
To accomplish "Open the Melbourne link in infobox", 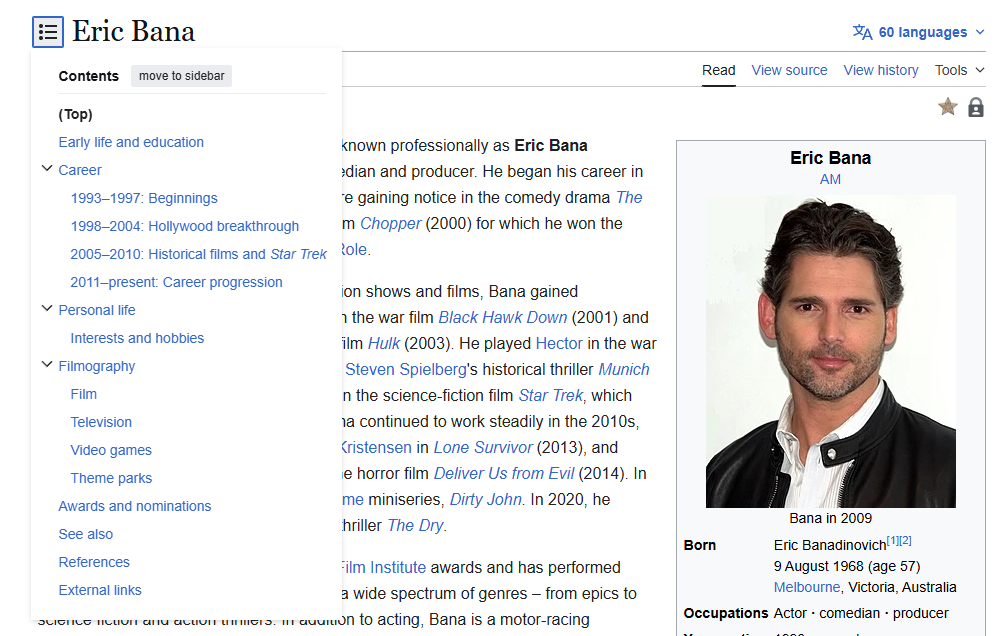I will 807,588.
